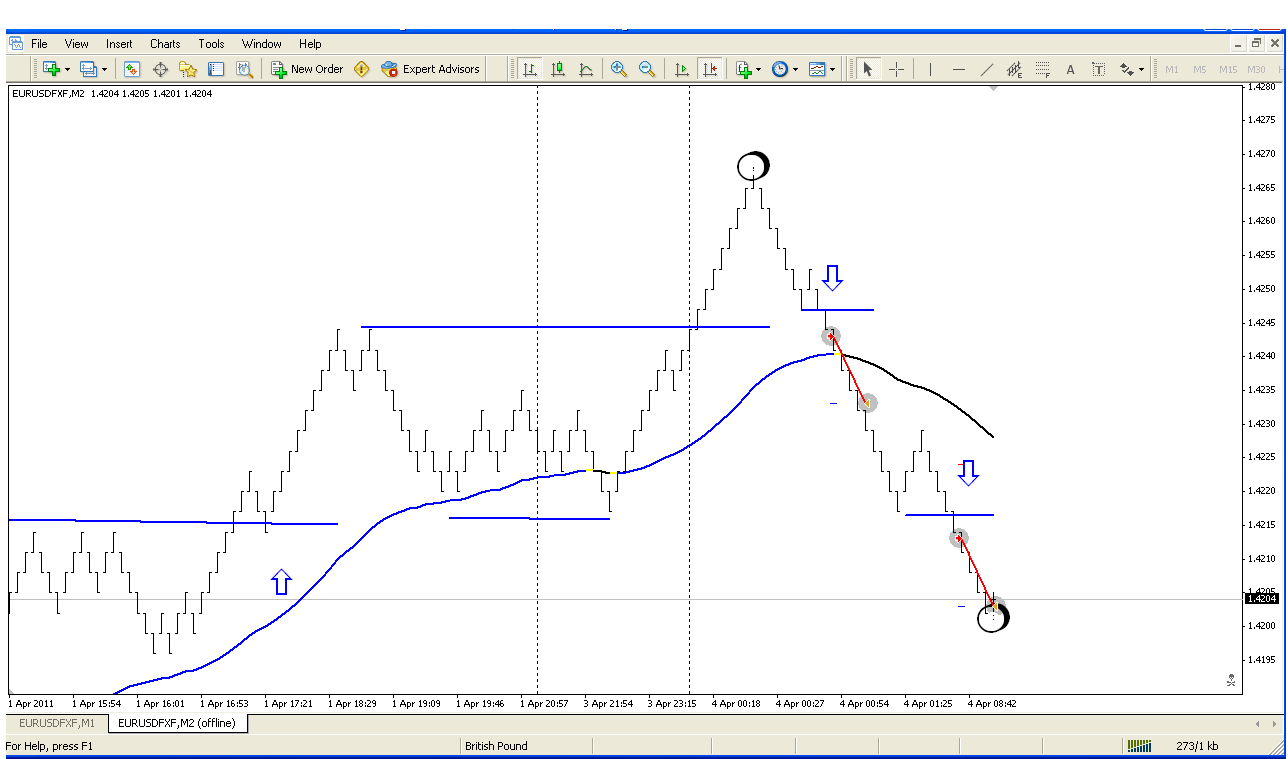Switch chart to candlesticks mode
The image size is (1288, 759).
click(x=558, y=69)
